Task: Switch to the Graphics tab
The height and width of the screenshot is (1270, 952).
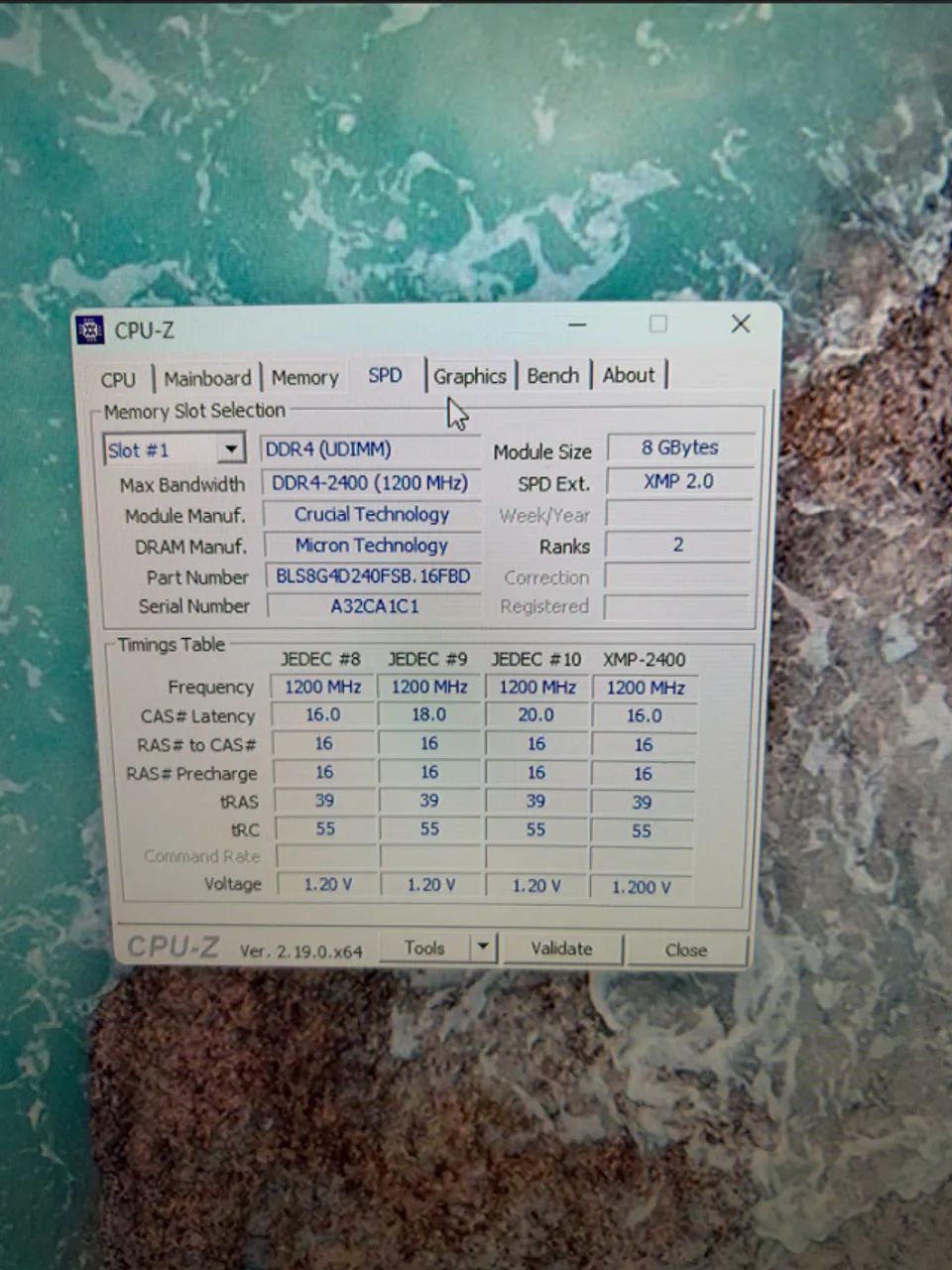Action: tap(469, 376)
